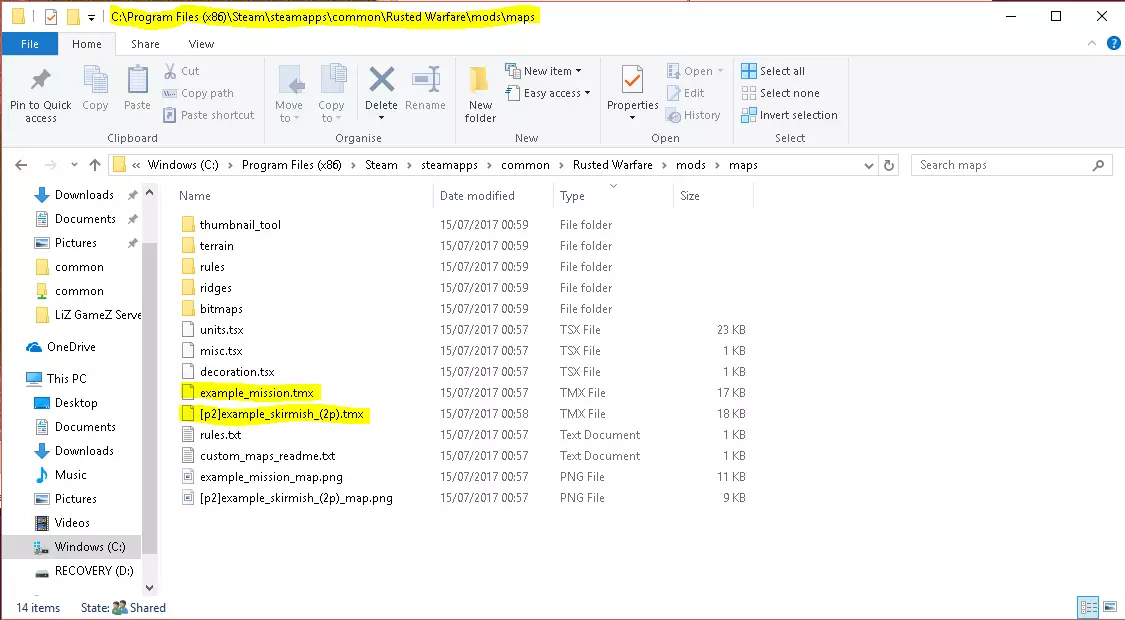The image size is (1125, 620).
Task: Expand the New item dropdown
Action: pos(552,71)
